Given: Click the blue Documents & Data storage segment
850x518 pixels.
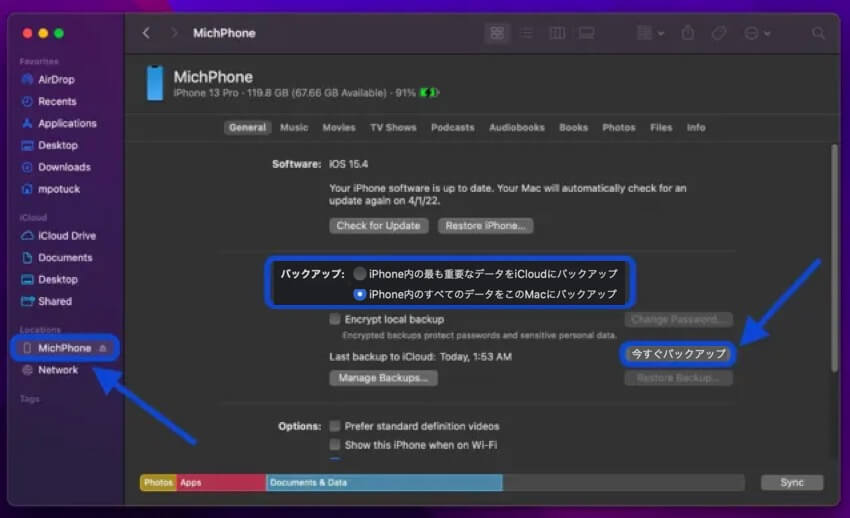Looking at the screenshot, I should (x=384, y=482).
